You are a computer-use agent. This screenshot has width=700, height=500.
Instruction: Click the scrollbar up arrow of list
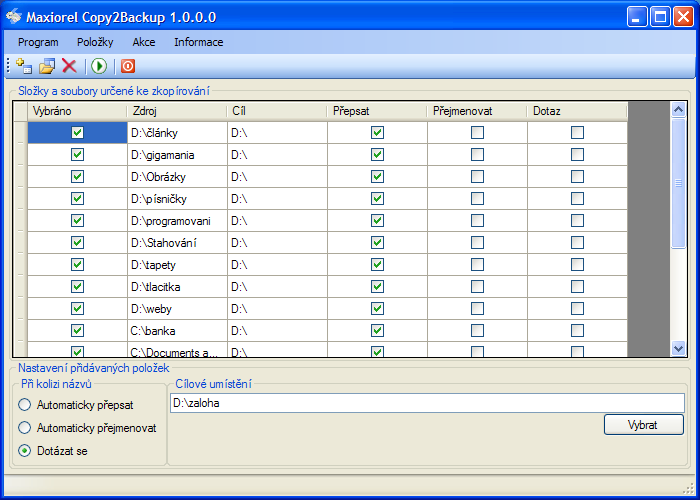tap(679, 109)
